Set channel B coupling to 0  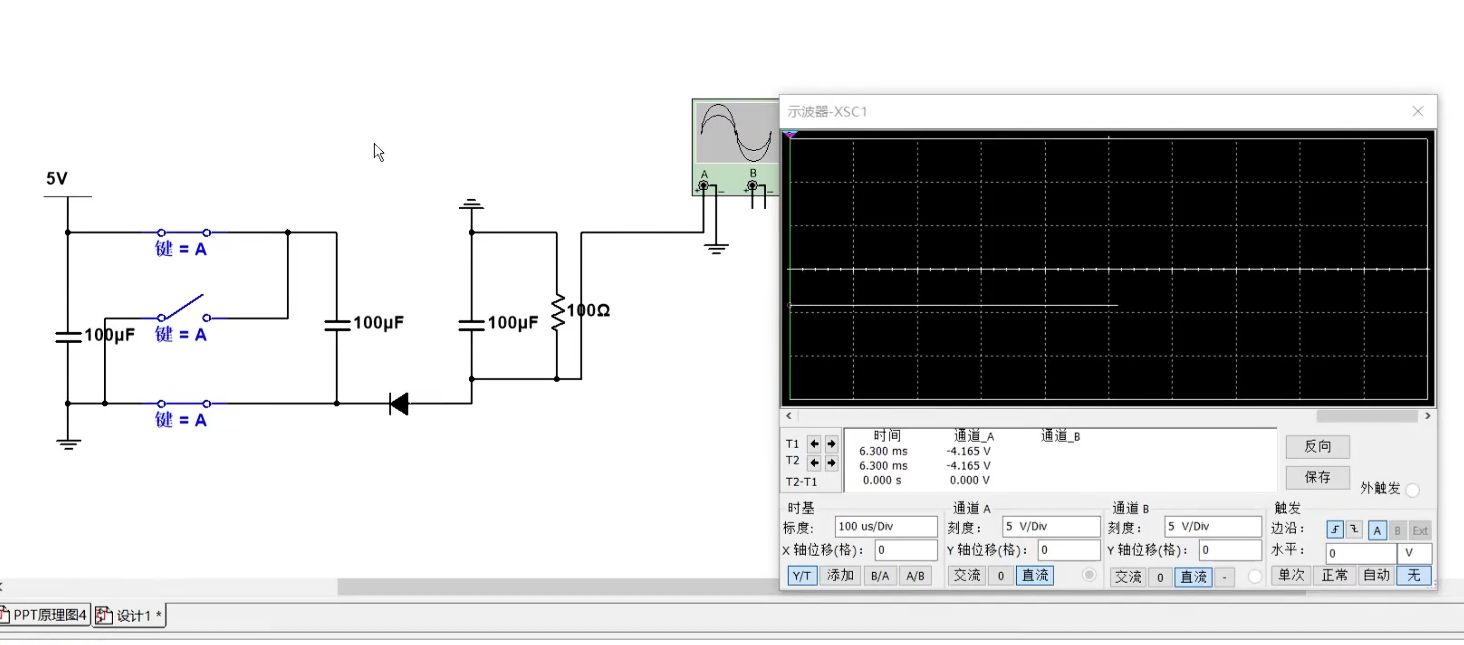pos(1160,577)
